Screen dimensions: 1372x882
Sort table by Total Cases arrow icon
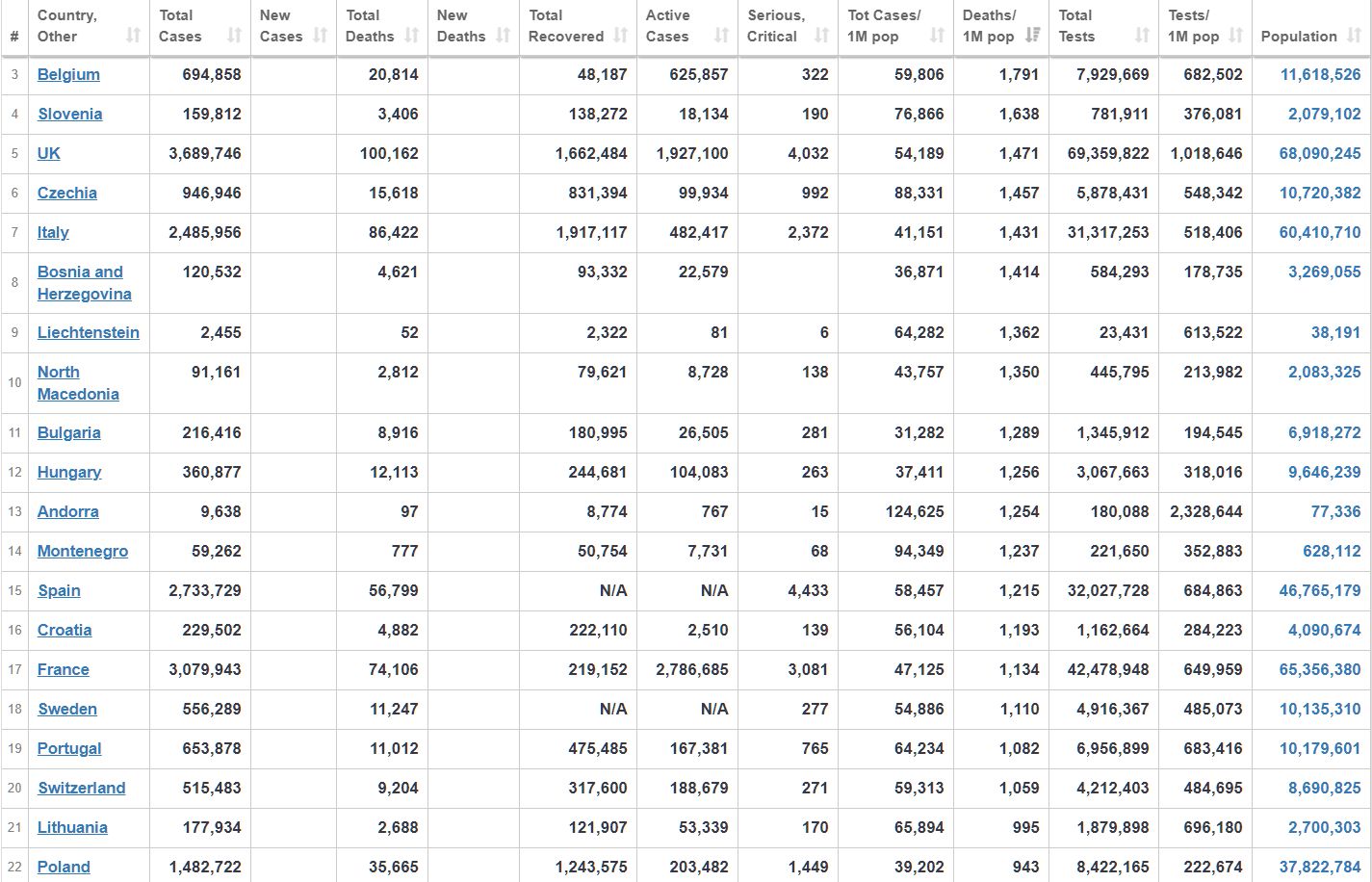(234, 36)
